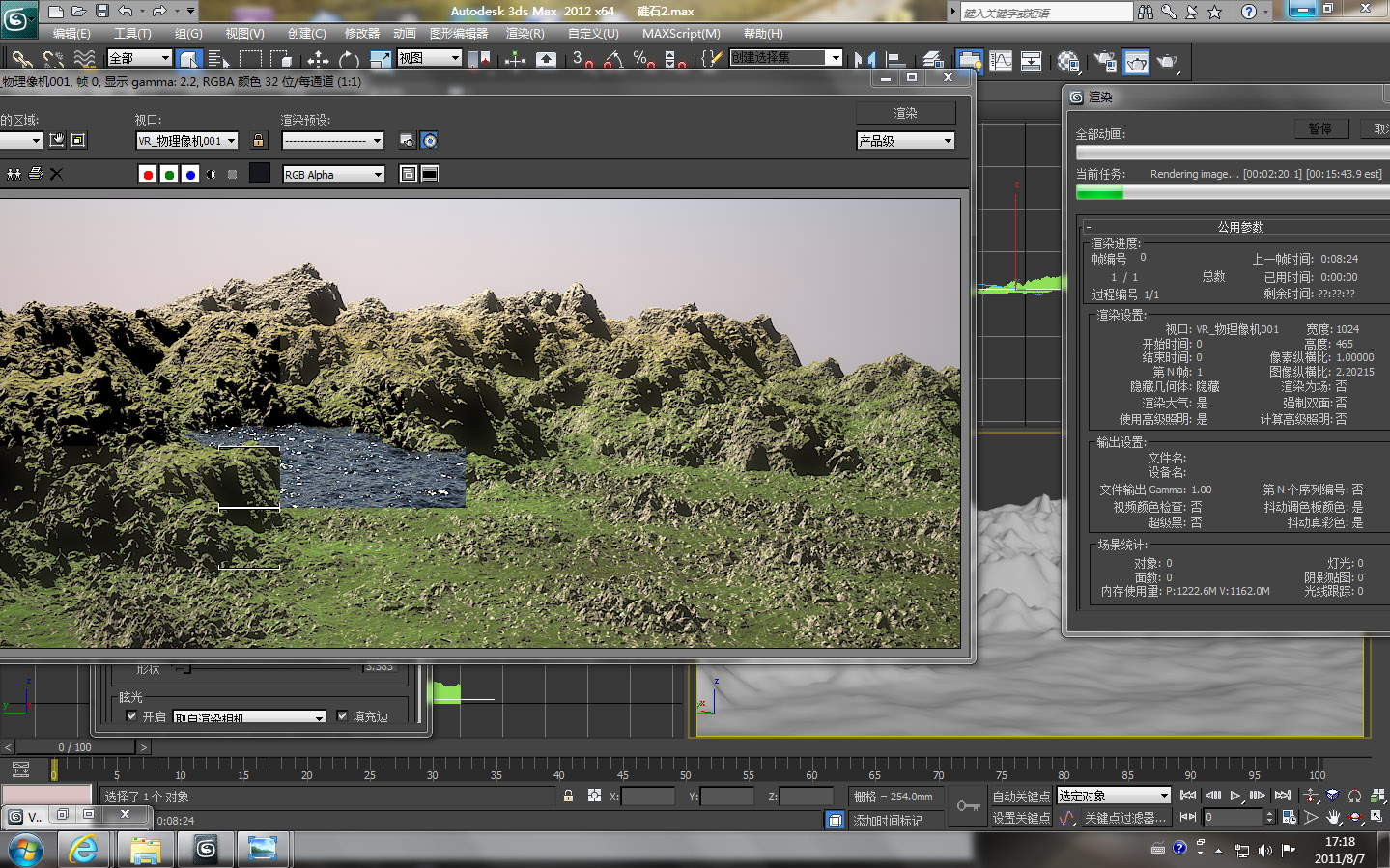
Task: Uncheck the 填充边 checkbox
Action: (x=342, y=716)
